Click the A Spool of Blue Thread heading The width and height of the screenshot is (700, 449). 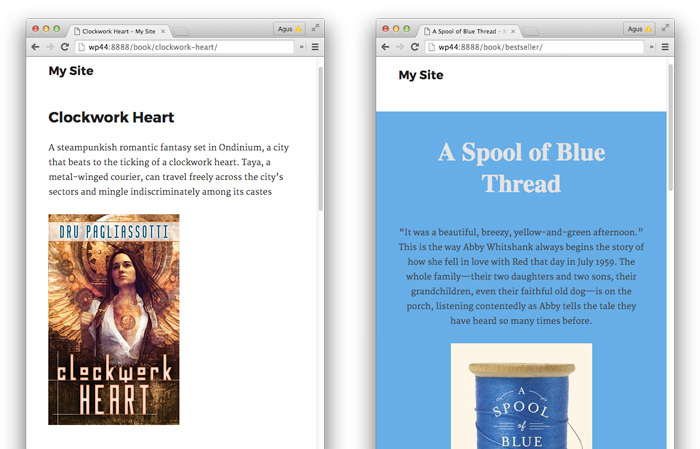point(521,168)
